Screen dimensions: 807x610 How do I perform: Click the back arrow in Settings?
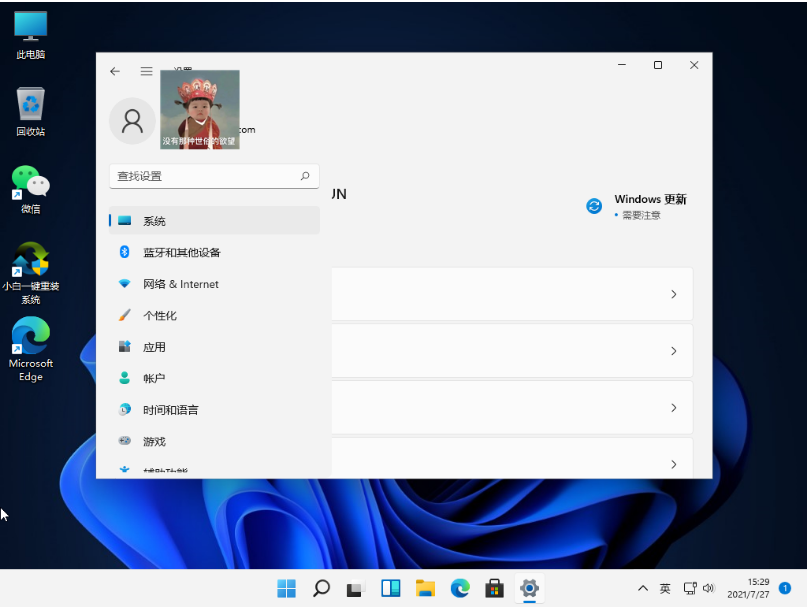point(115,71)
